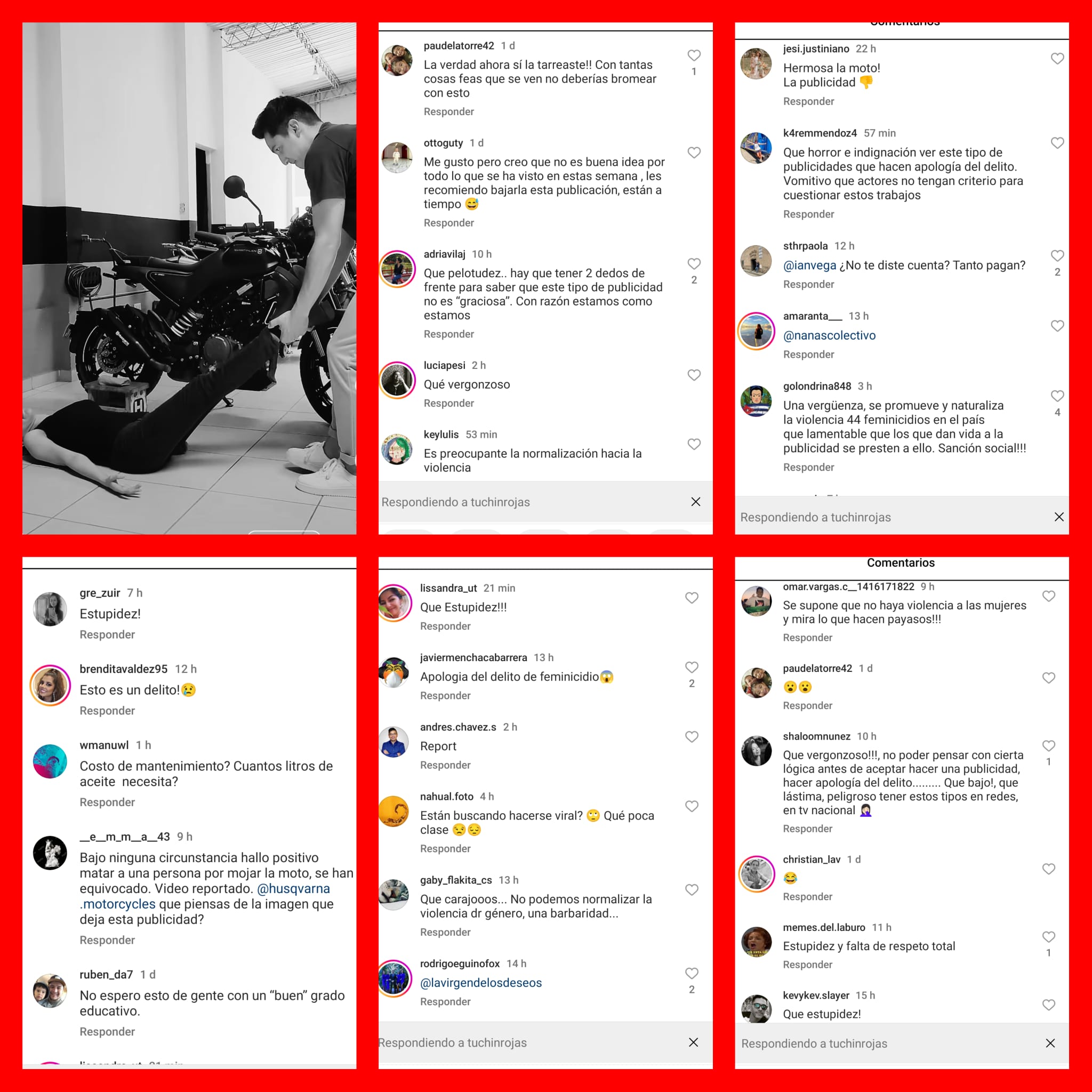Like golondrina848's comment about feminicidios

(1057, 396)
